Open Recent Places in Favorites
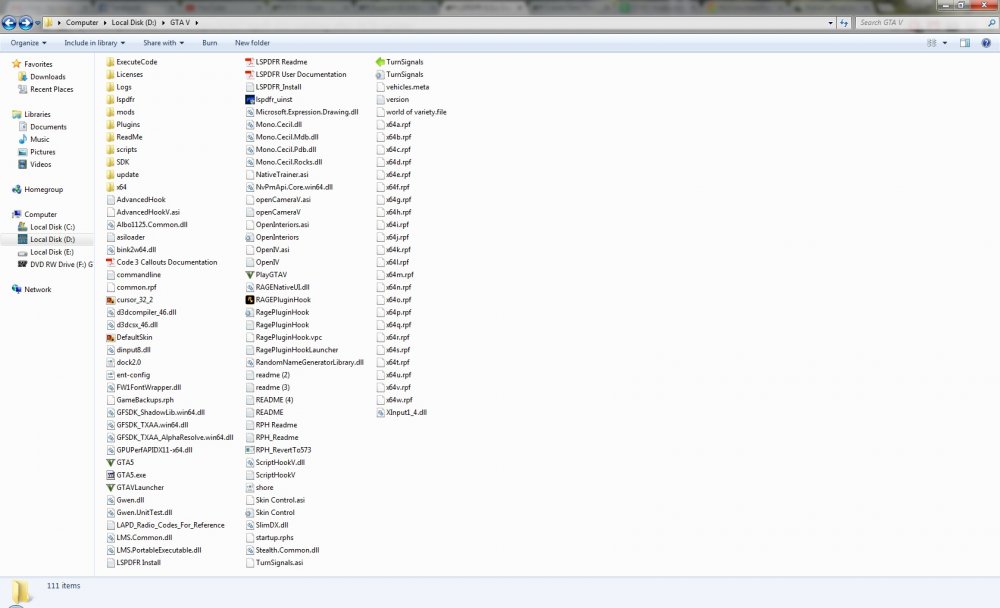This screenshot has width=1000, height=608. [52, 89]
